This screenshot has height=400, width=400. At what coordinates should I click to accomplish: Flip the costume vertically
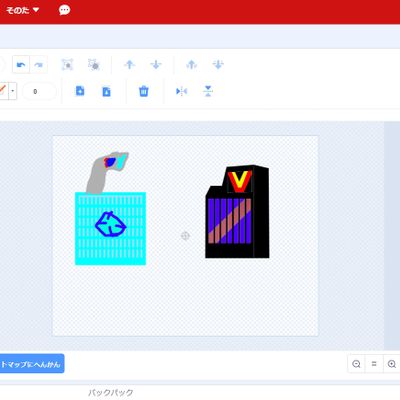tap(208, 91)
